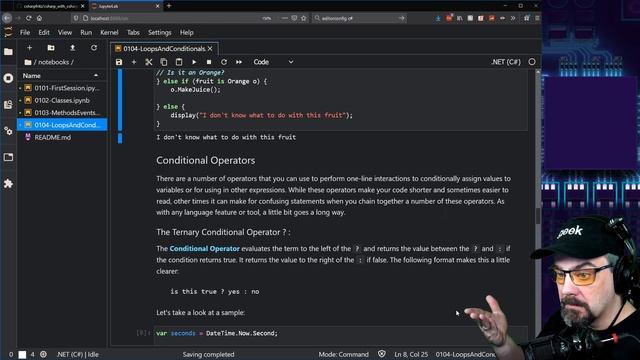Open the File menu
Viewport: 640px width, 360px height.
coord(25,32)
